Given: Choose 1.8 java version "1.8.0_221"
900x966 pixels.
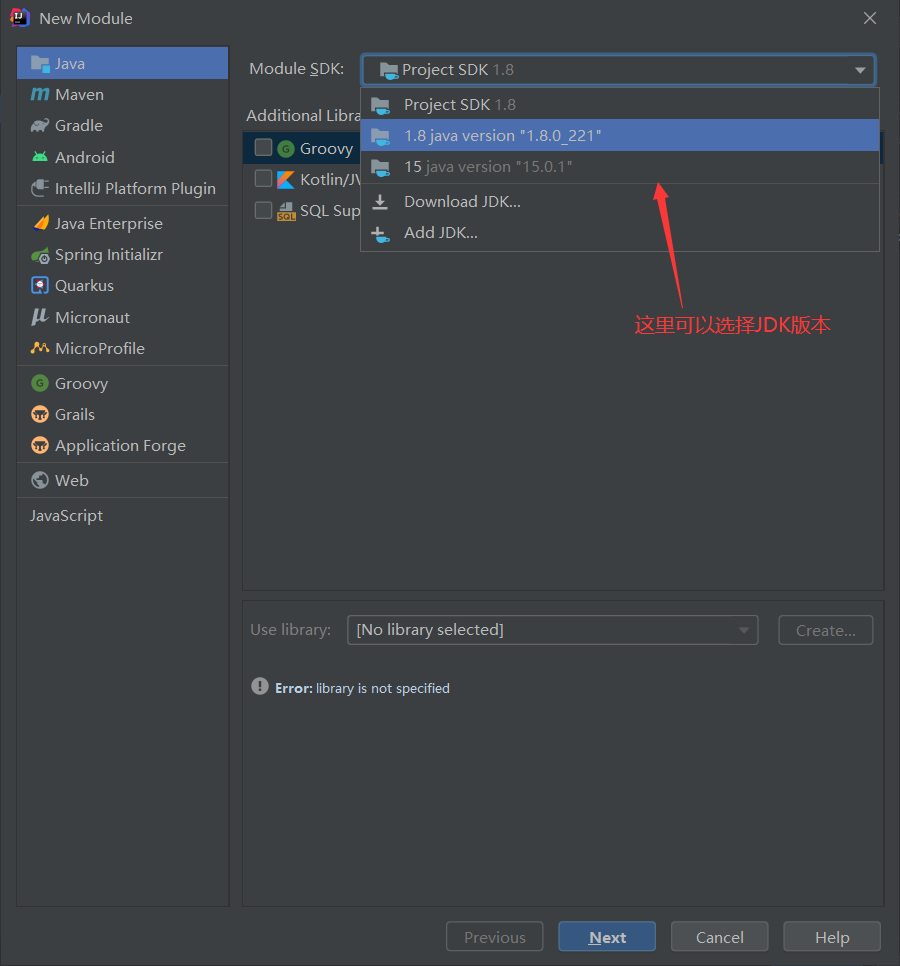Looking at the screenshot, I should 620,135.
